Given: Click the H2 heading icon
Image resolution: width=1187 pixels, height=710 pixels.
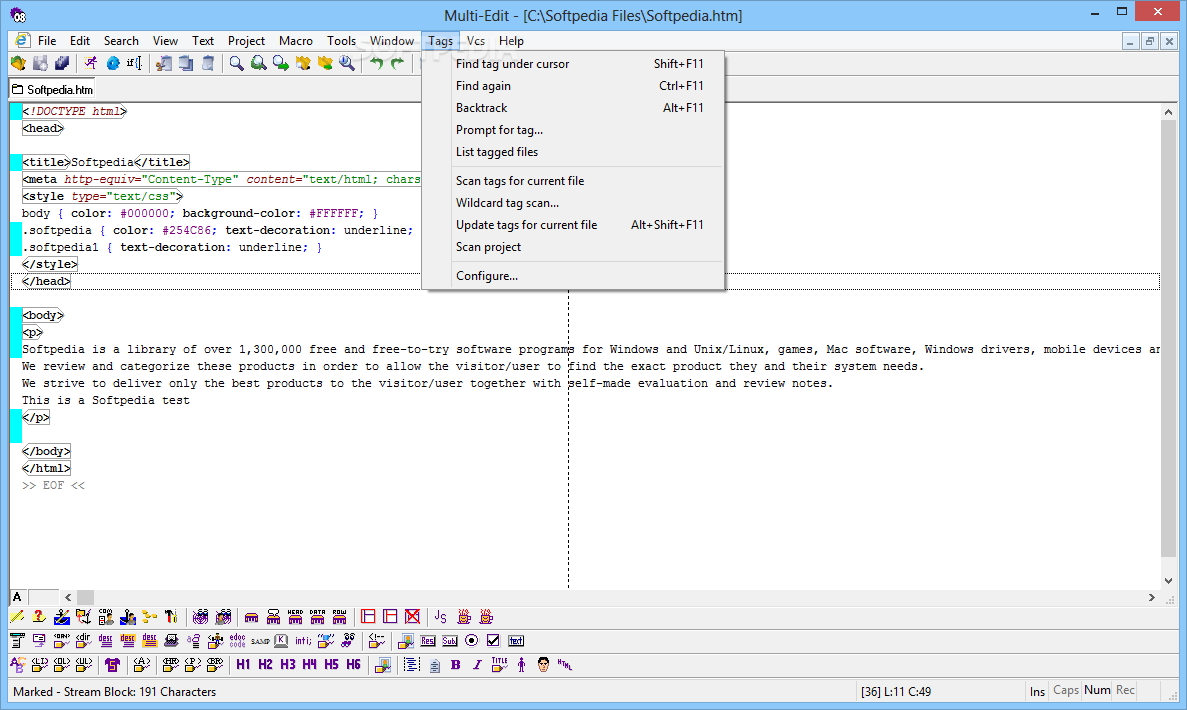Looking at the screenshot, I should tap(265, 665).
